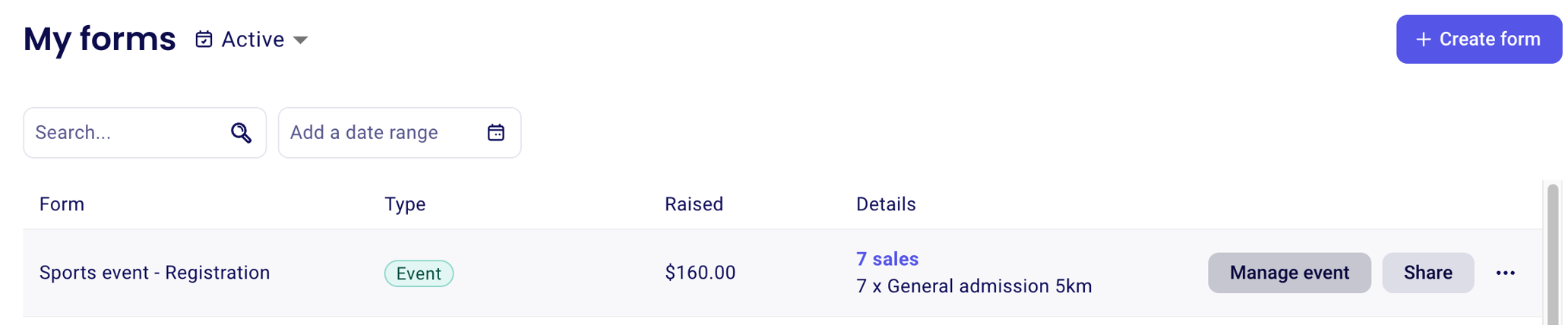The width and height of the screenshot is (1568, 325).
Task: Click the Share button
Action: 1427,273
